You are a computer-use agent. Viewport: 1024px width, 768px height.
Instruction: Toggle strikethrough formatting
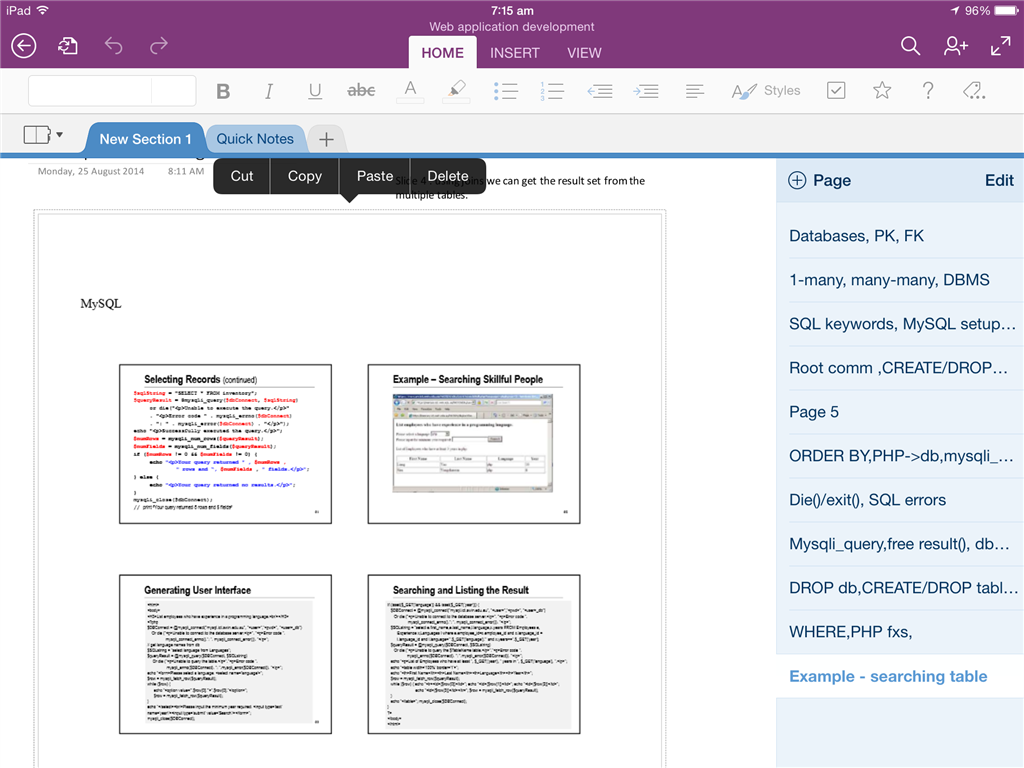[361, 91]
